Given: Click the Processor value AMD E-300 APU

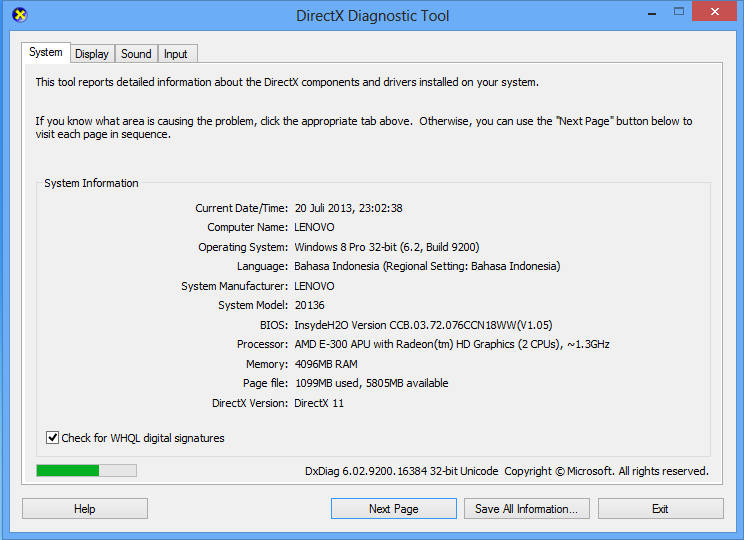Looking at the screenshot, I should 452,344.
